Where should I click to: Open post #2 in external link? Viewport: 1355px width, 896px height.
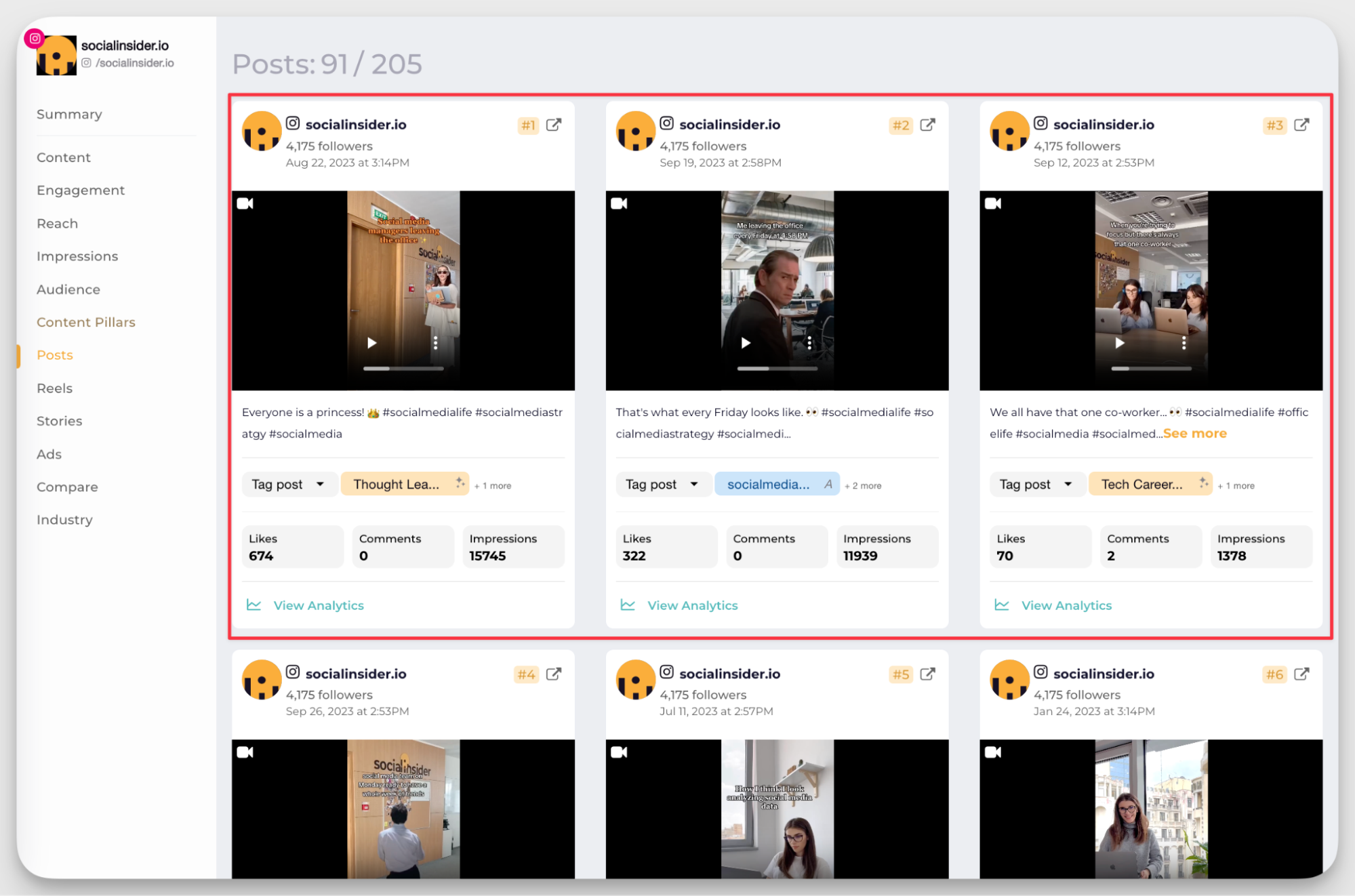[928, 125]
